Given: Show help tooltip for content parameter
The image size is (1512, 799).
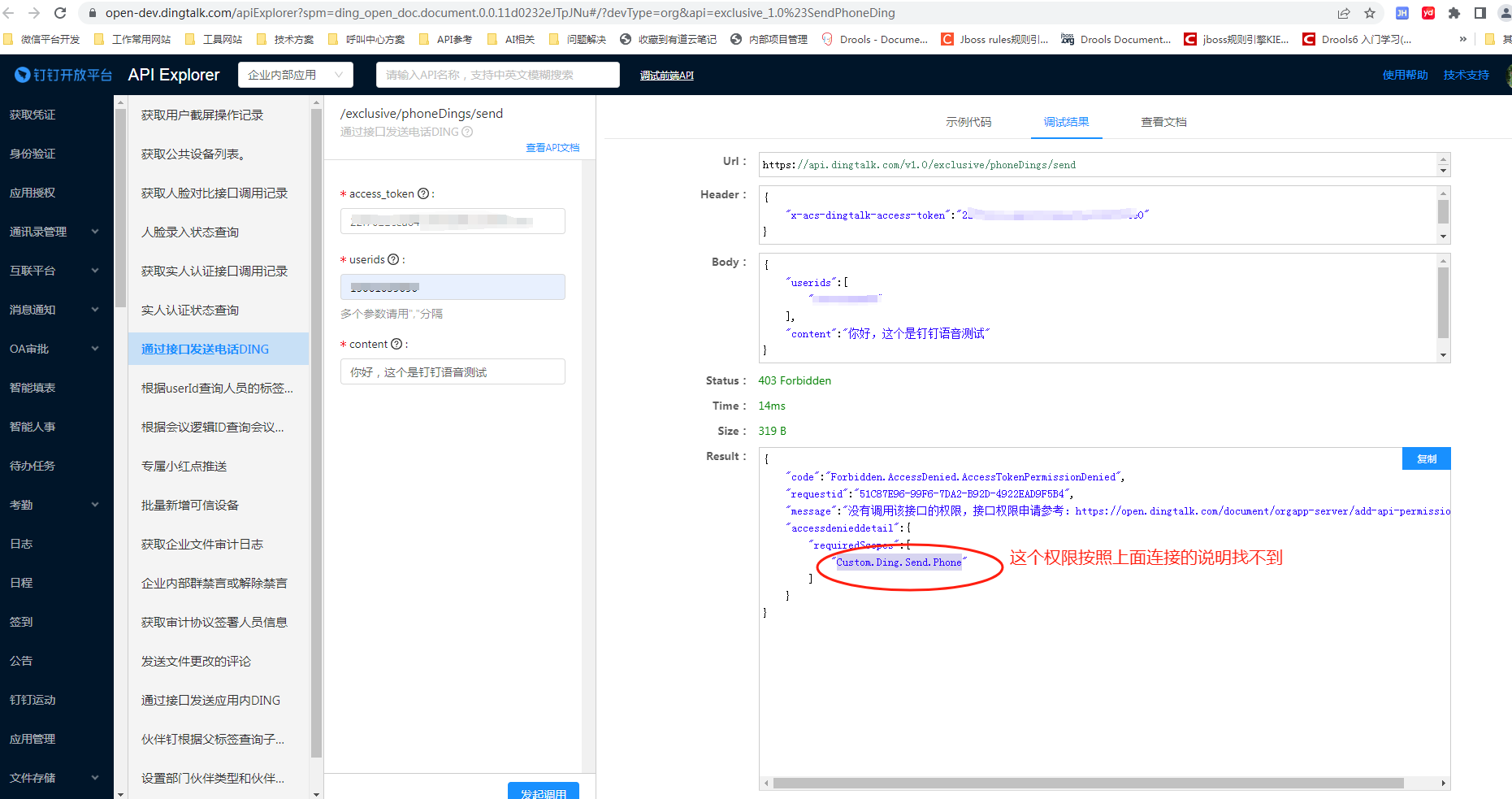Looking at the screenshot, I should (x=396, y=344).
